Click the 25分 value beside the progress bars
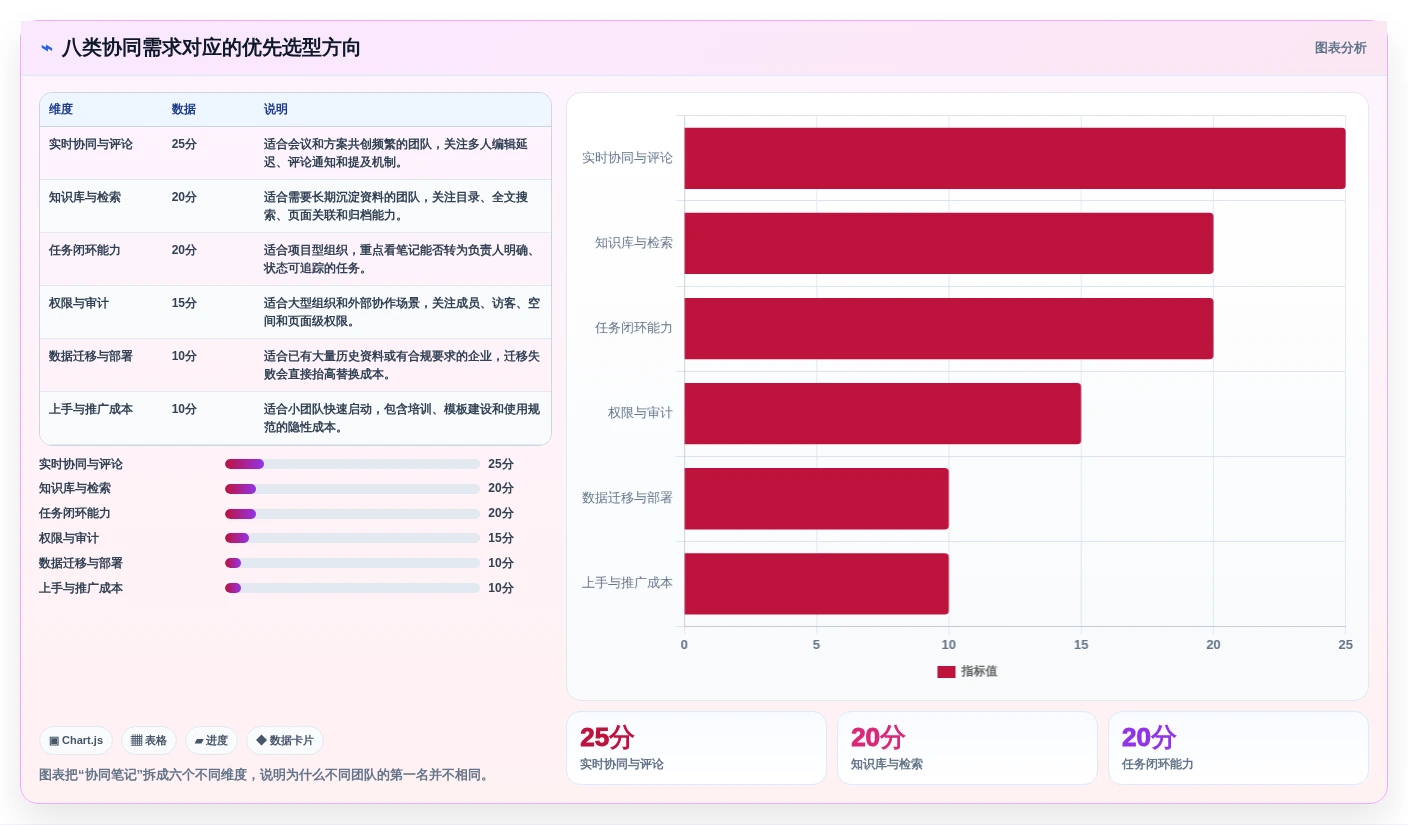This screenshot has width=1408, height=825. (x=501, y=464)
